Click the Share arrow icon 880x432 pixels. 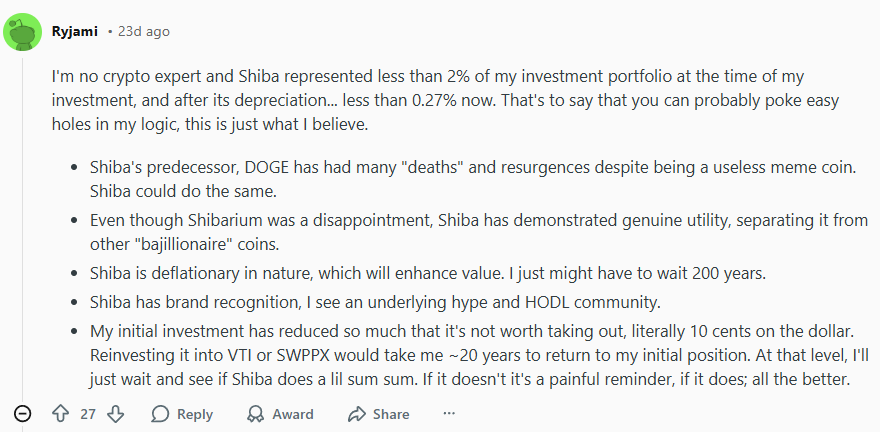click(x=357, y=414)
